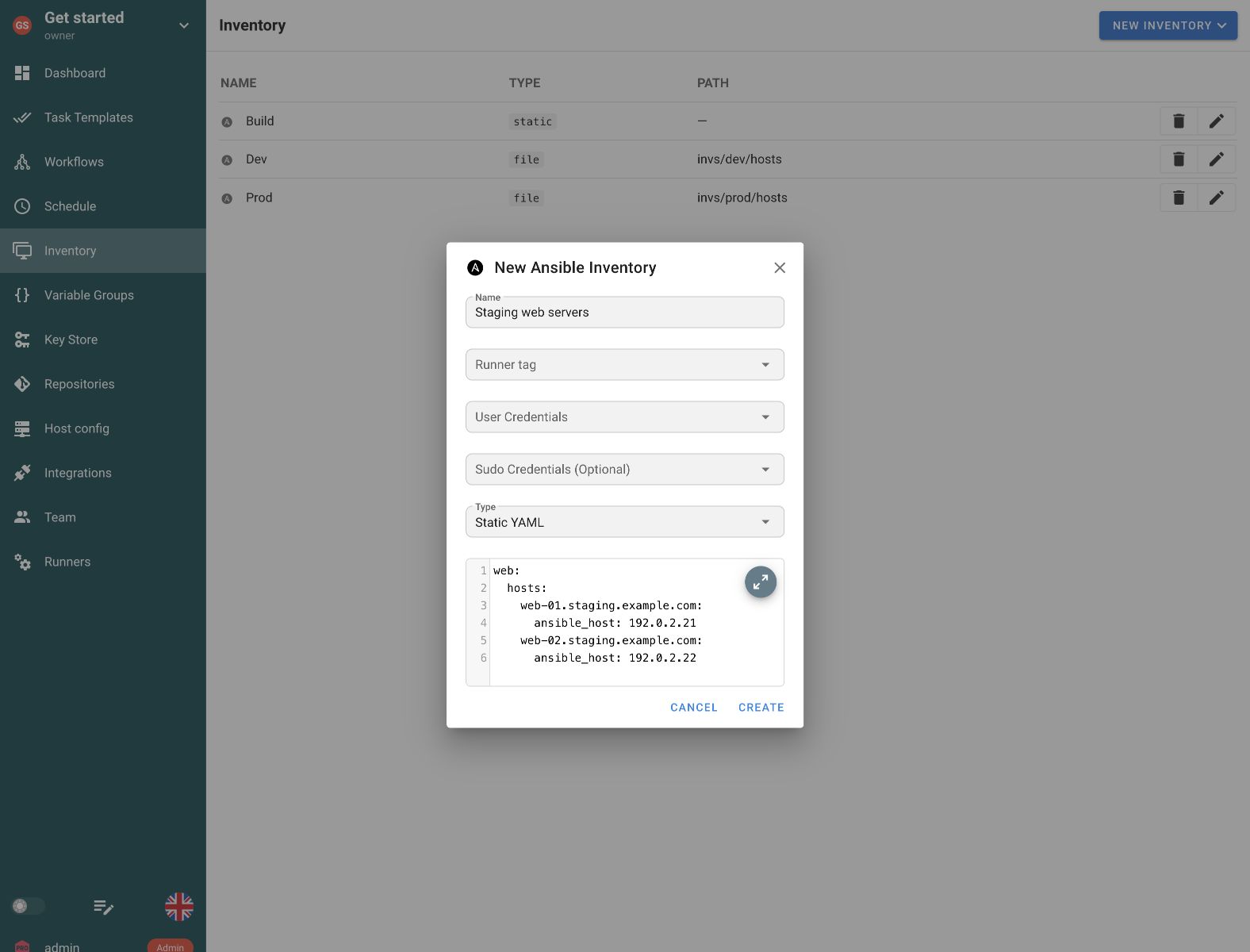Edit the Build inventory with pencil icon
The height and width of the screenshot is (952, 1250).
coord(1216,121)
